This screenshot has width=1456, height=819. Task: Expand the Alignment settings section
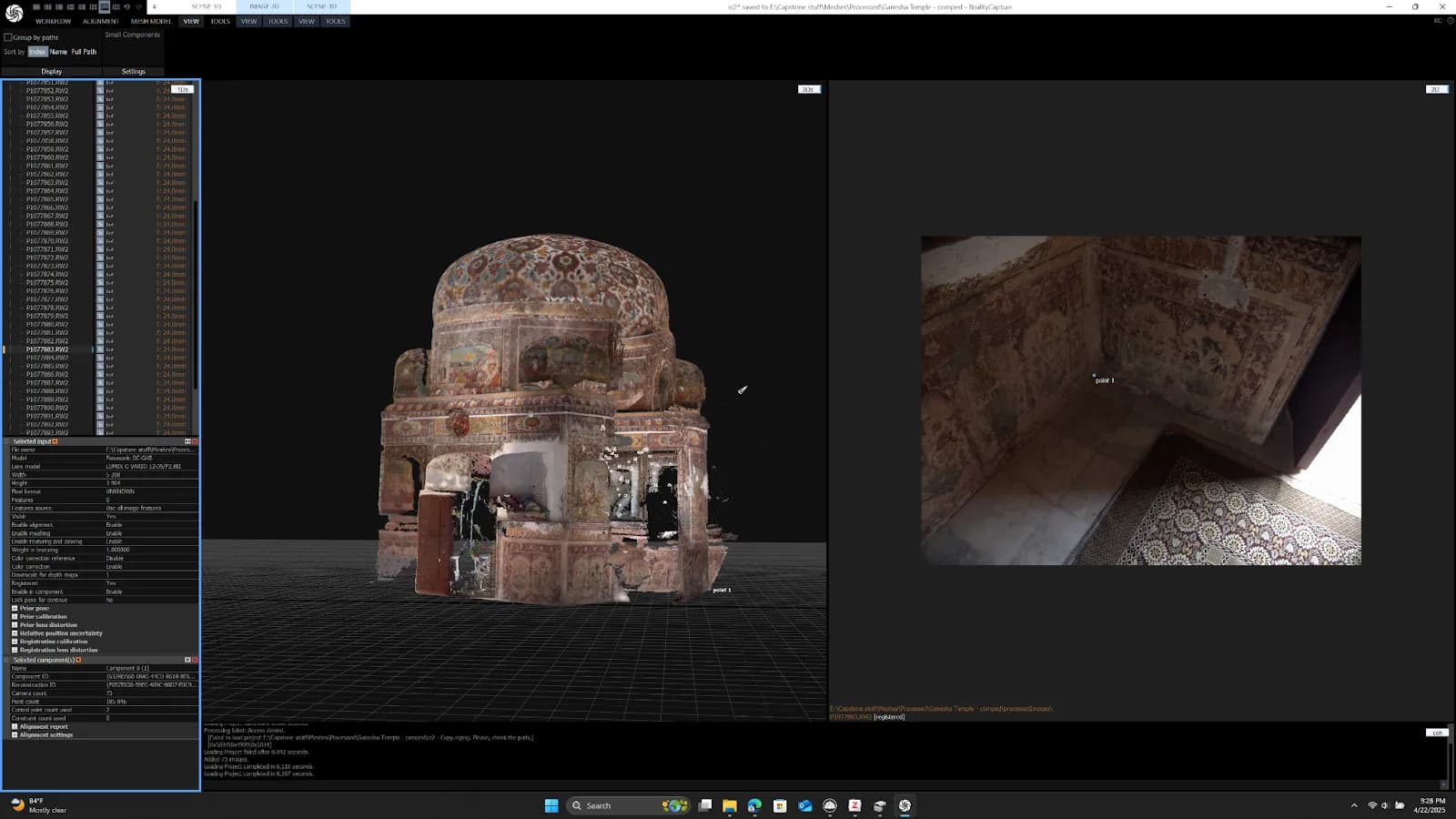[x=15, y=734]
